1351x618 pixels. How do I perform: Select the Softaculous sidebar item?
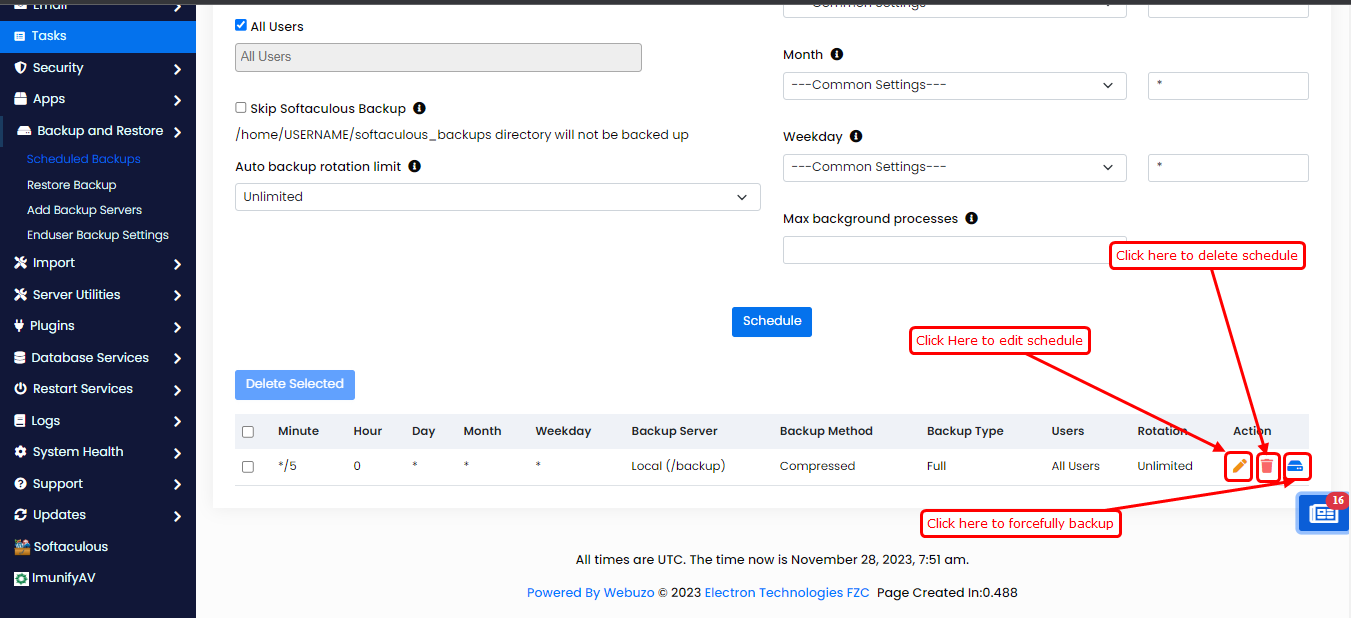(x=70, y=547)
